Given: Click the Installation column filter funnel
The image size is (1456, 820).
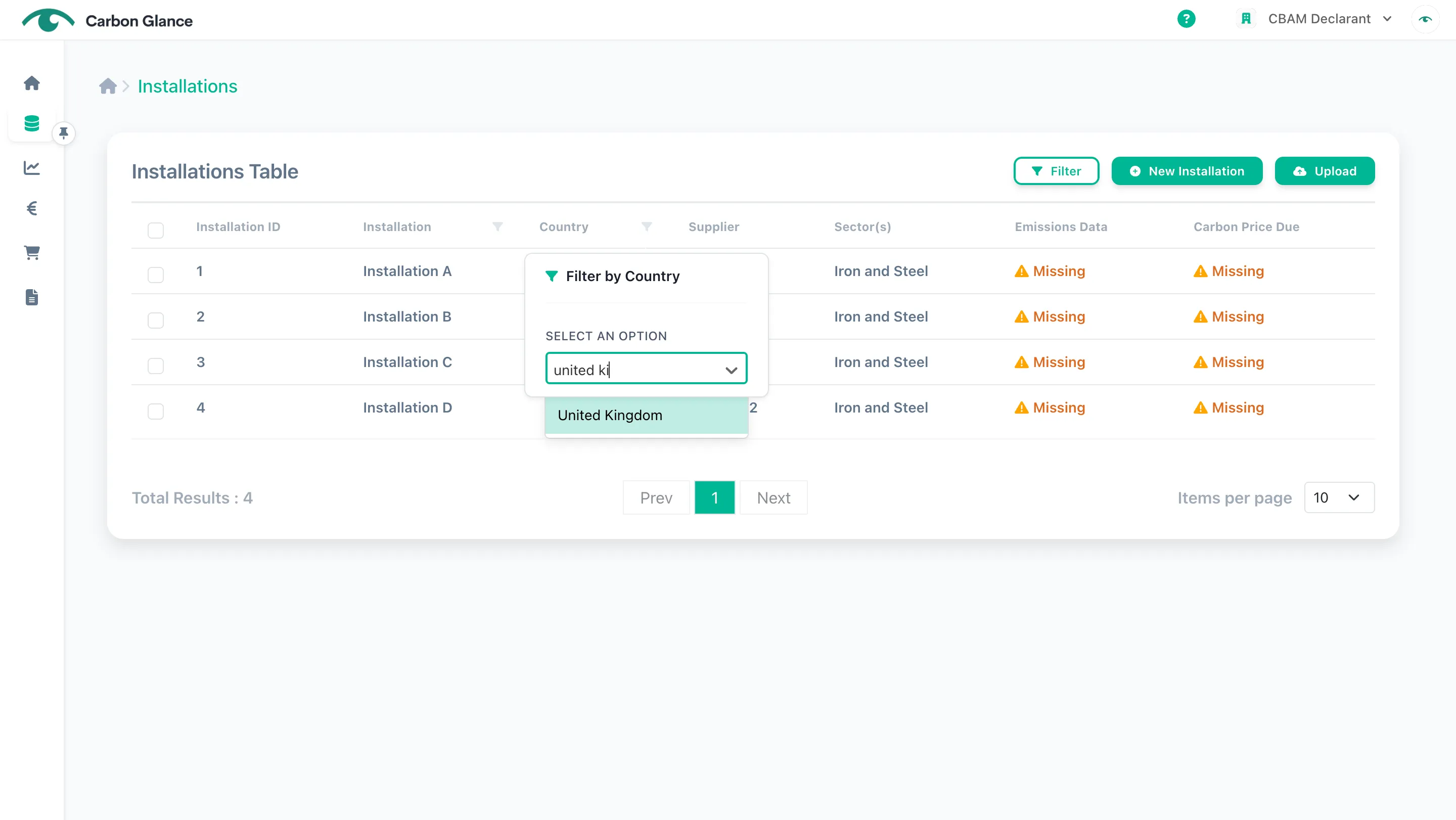Looking at the screenshot, I should (x=497, y=226).
